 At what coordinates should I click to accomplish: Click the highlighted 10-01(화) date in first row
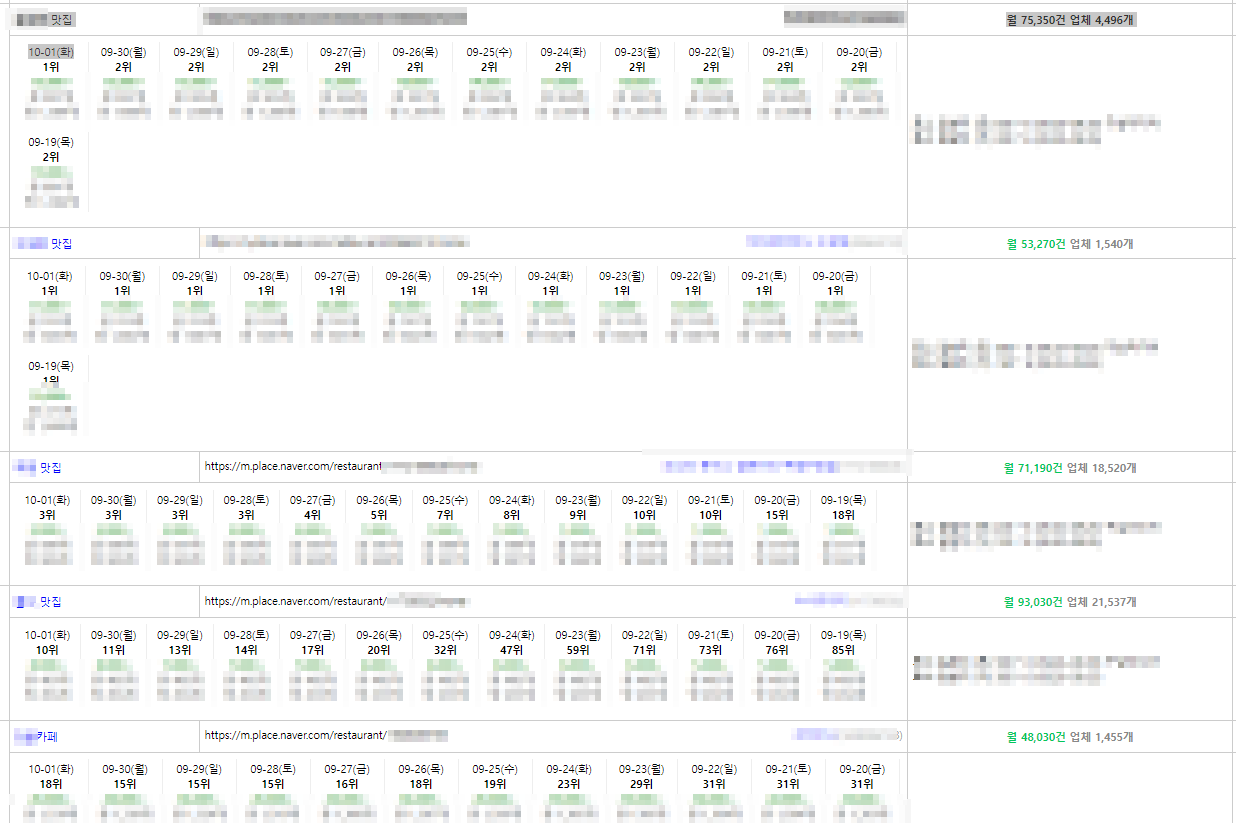coord(49,52)
